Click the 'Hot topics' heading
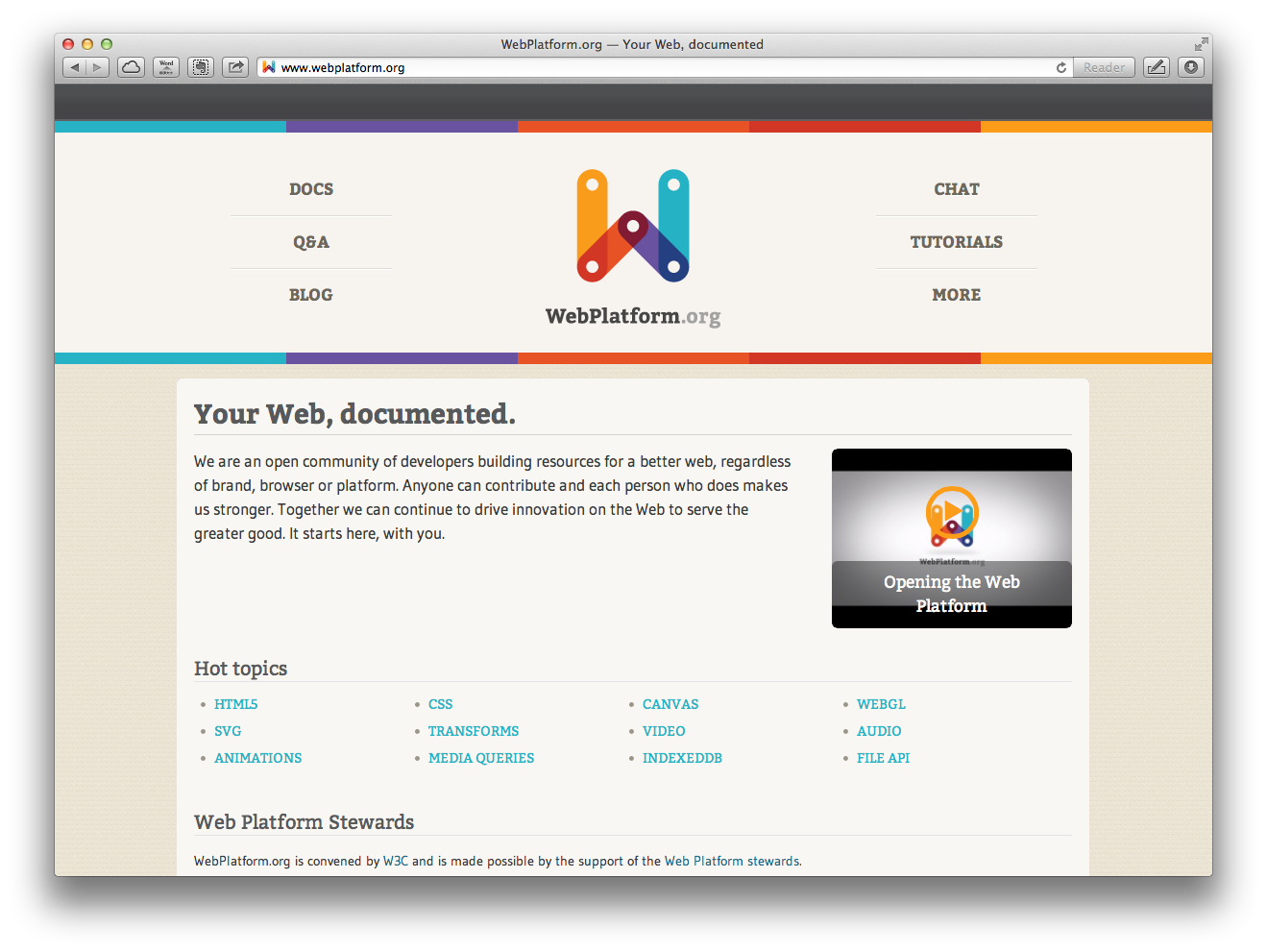 click(x=240, y=669)
